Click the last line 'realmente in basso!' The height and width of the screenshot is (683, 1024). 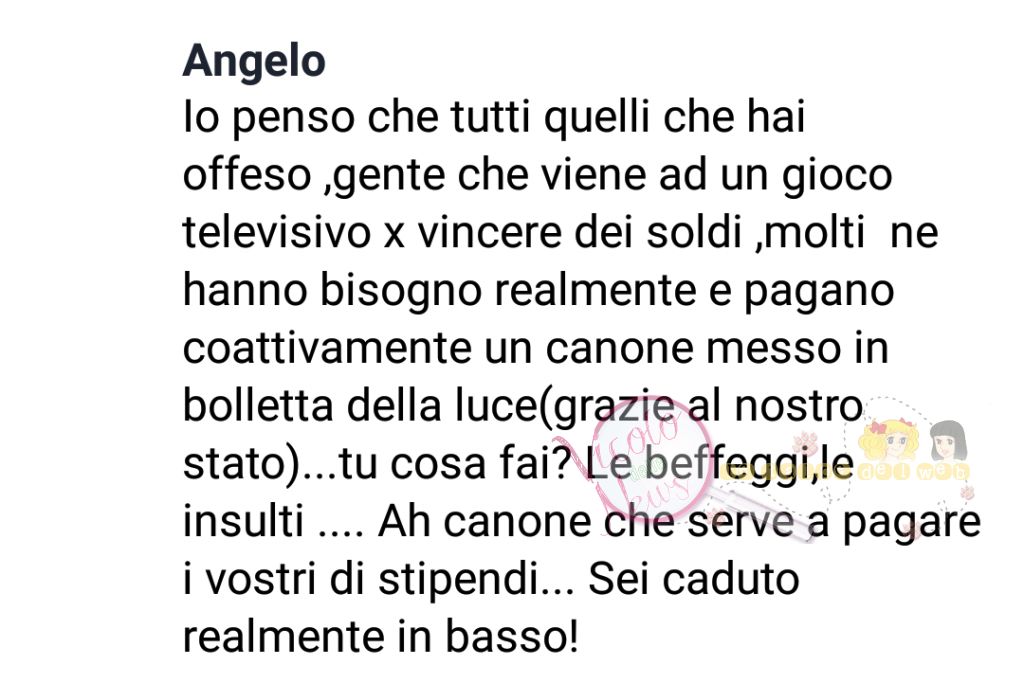(x=381, y=636)
